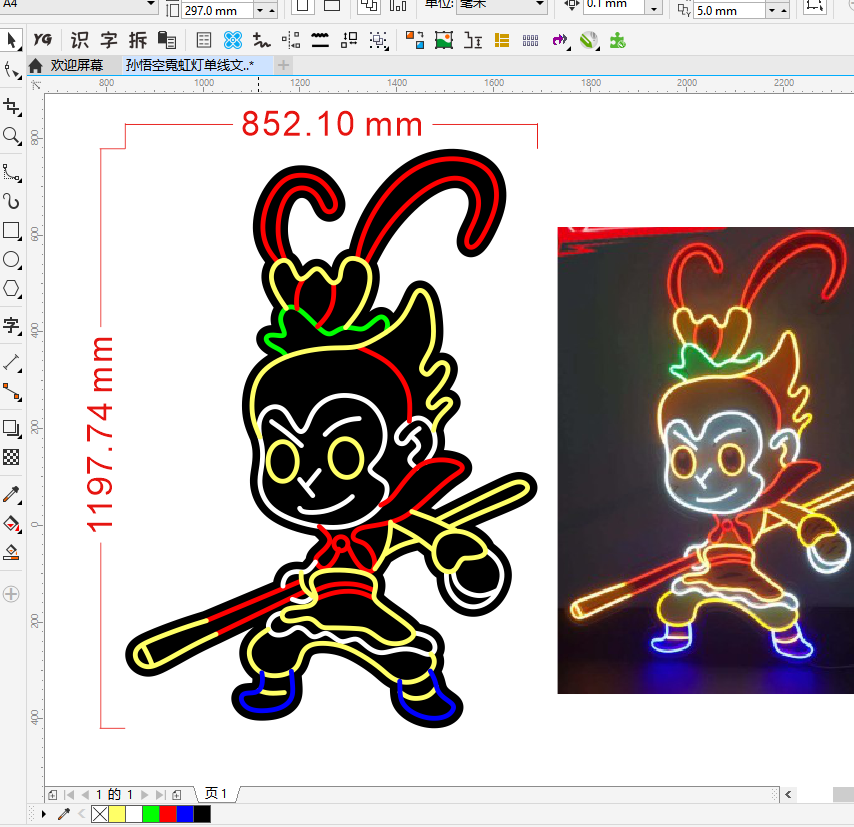The image size is (854, 827).
Task: Select the 852.10 mm width dimension
Action: (332, 124)
